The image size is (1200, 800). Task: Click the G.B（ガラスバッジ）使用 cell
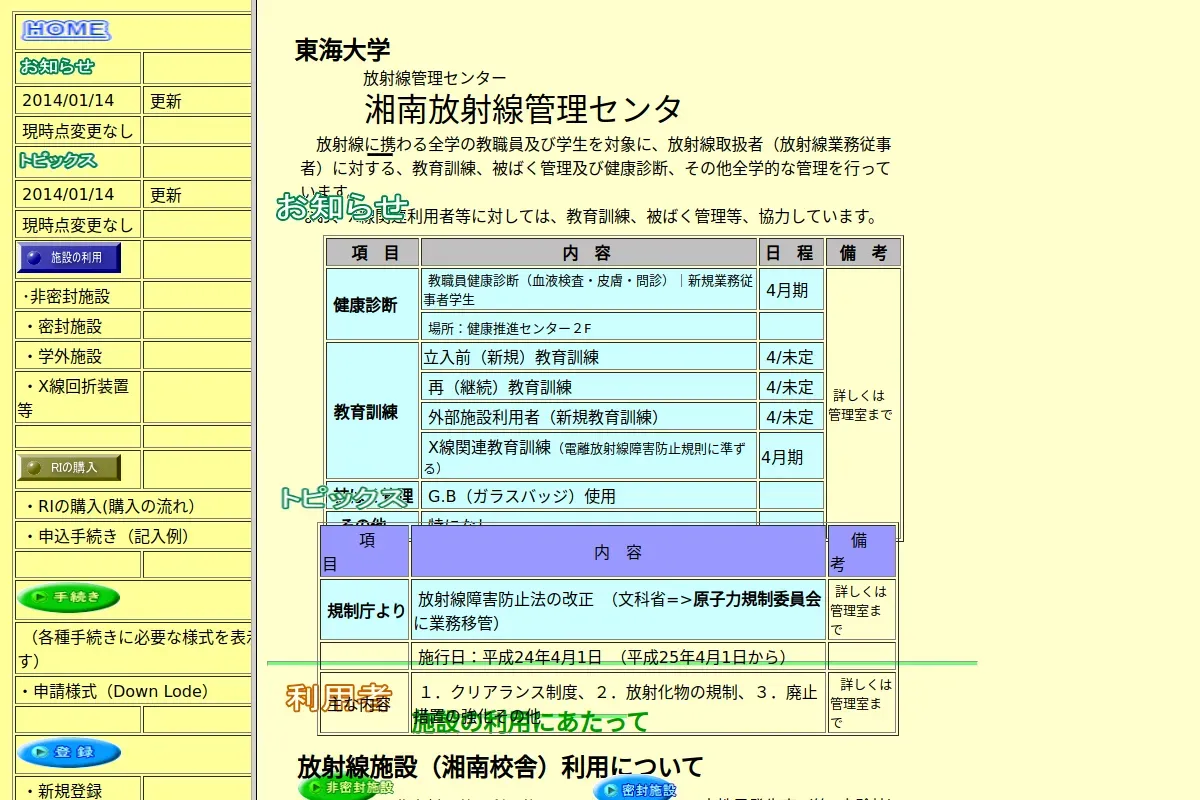click(589, 496)
